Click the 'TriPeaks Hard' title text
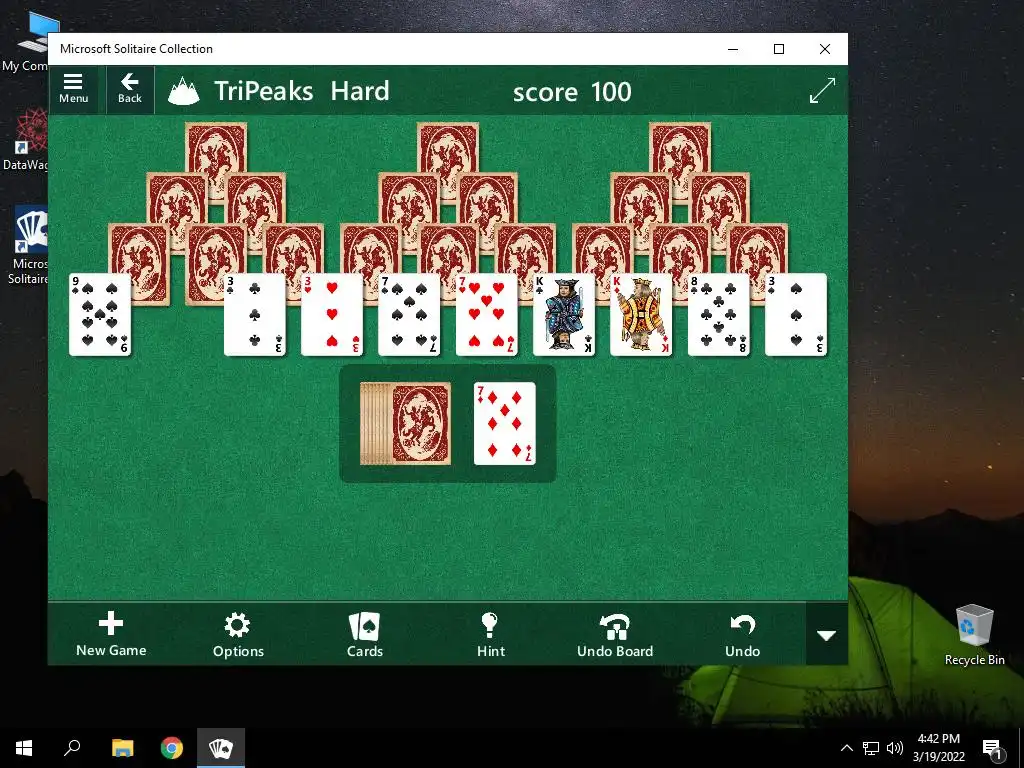This screenshot has width=1024, height=768. pos(302,91)
